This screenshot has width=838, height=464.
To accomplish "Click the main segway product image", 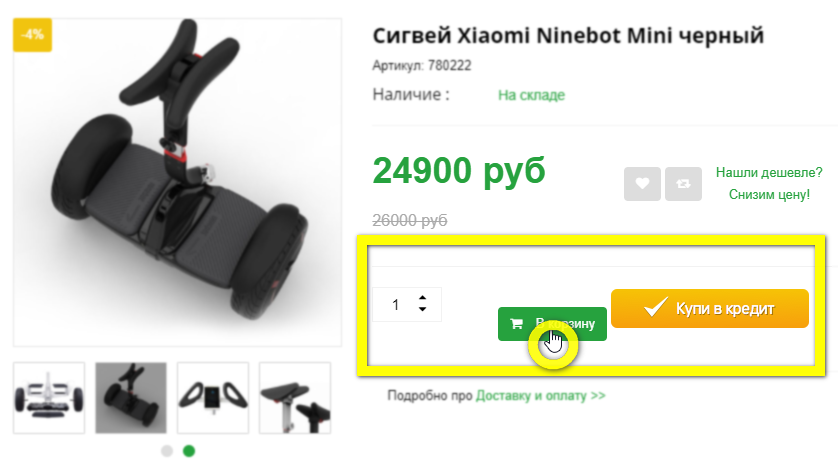I will (x=177, y=182).
